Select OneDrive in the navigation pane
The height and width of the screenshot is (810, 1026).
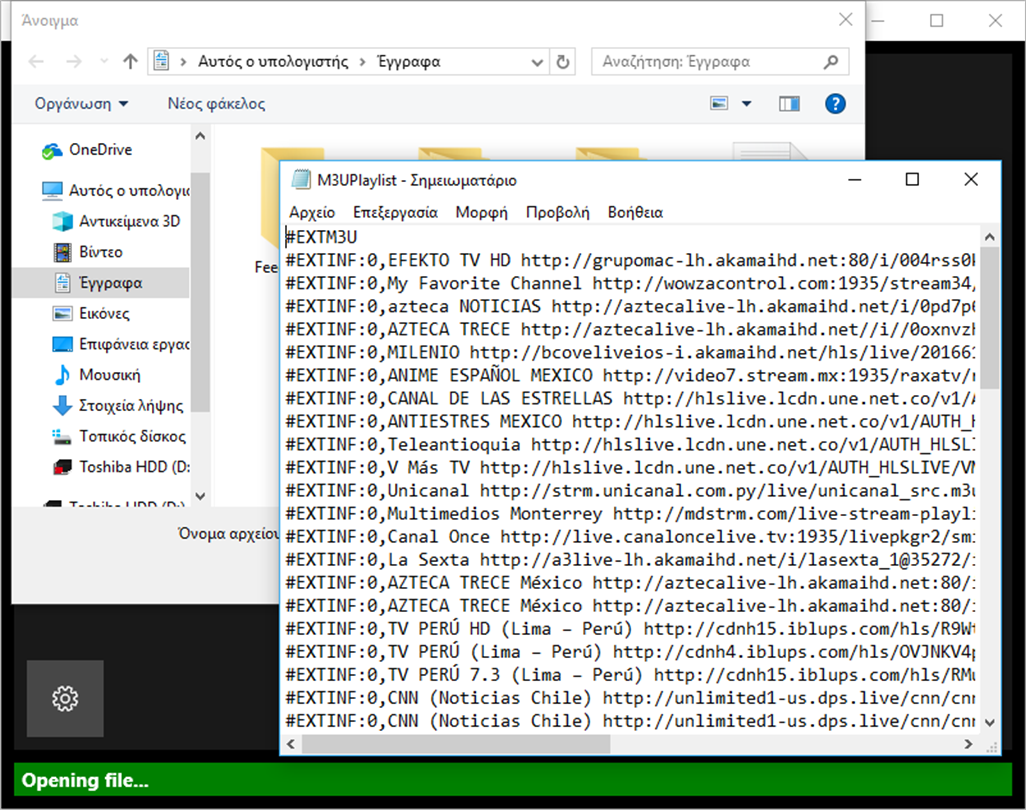[101, 150]
